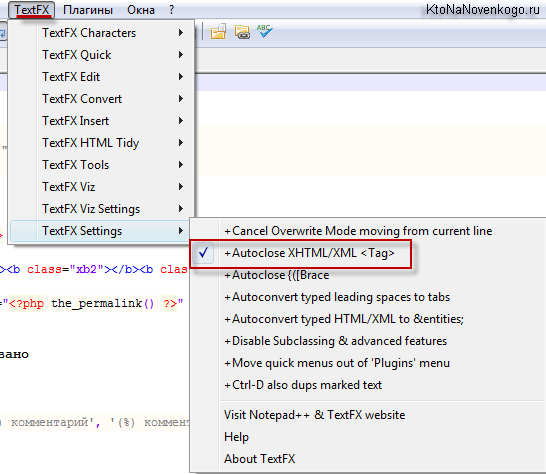546x474 pixels.
Task: Open the Плагины menu
Action: [x=88, y=10]
